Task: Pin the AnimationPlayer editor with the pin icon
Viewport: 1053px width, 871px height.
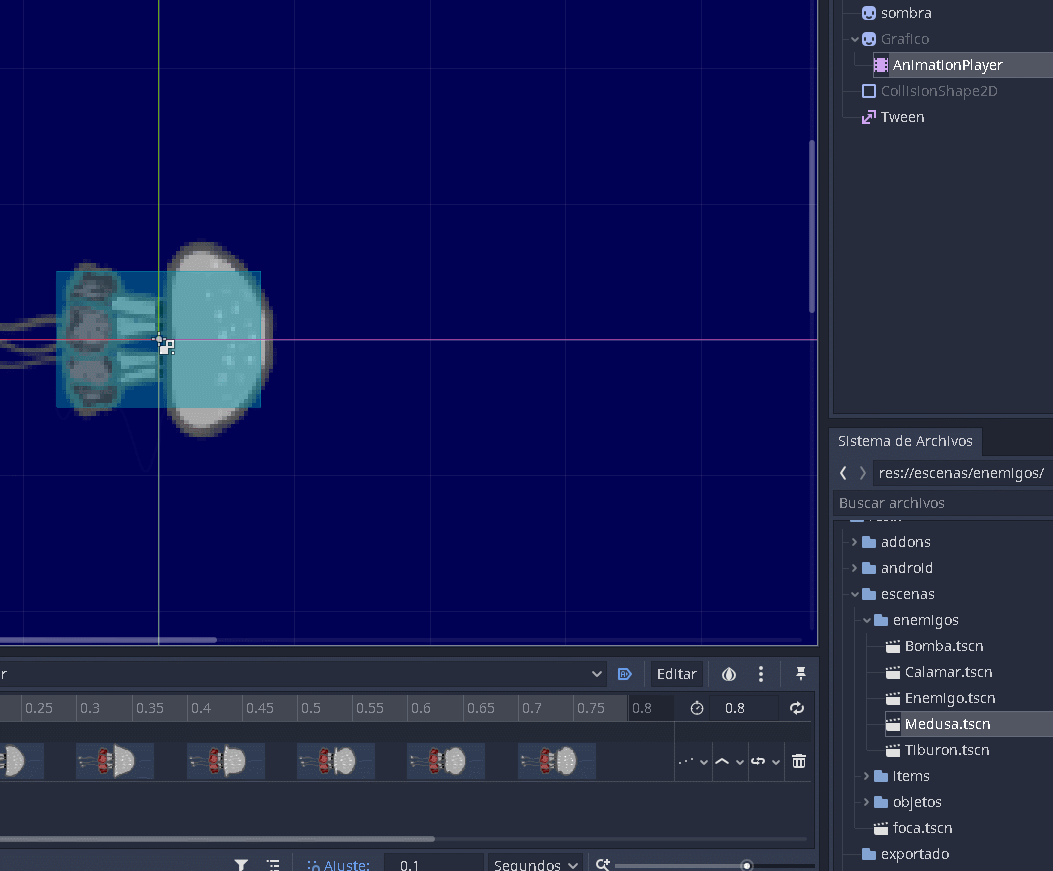Action: [800, 674]
